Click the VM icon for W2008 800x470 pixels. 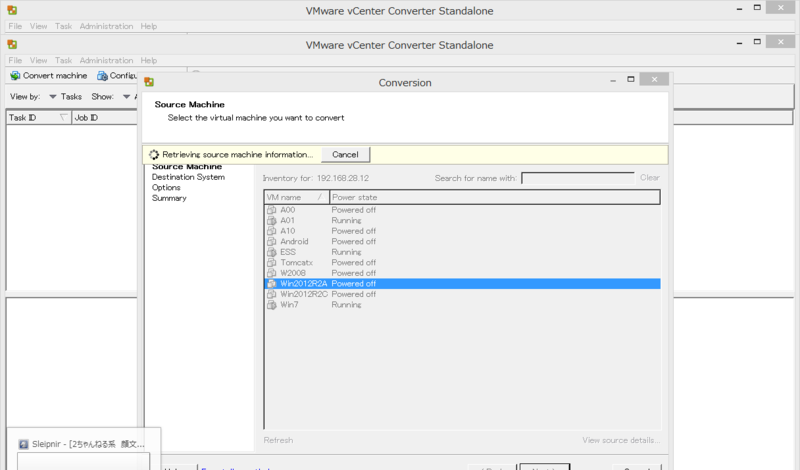271,273
